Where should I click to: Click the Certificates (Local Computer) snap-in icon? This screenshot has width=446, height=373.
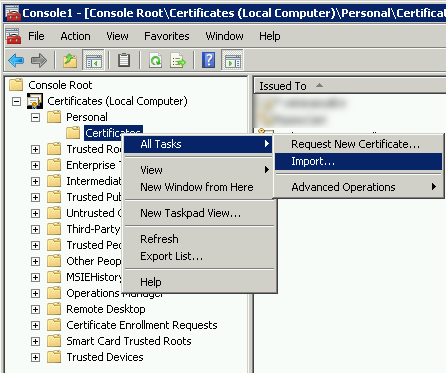click(x=35, y=101)
